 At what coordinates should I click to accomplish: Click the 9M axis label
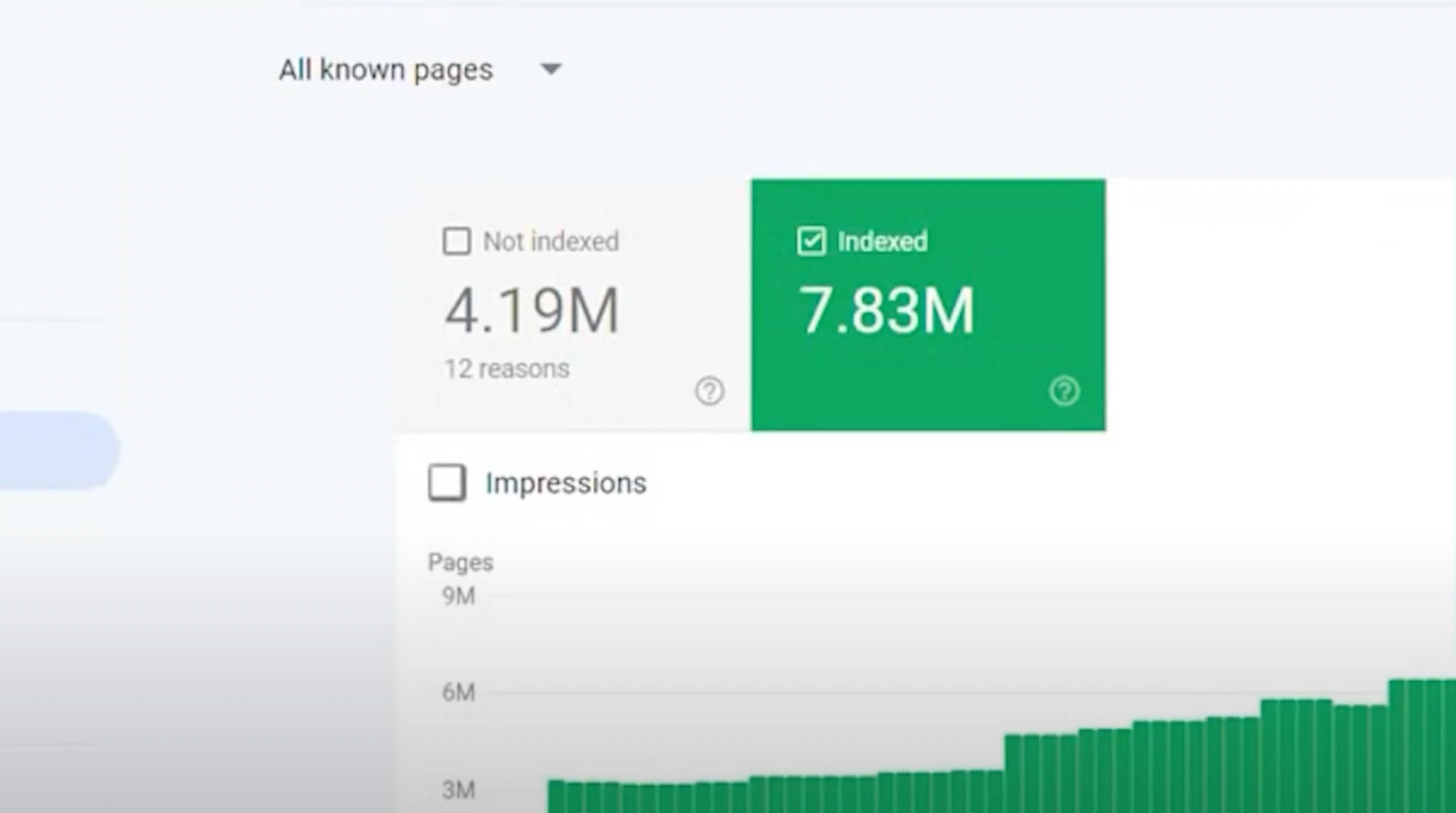pyautogui.click(x=459, y=597)
